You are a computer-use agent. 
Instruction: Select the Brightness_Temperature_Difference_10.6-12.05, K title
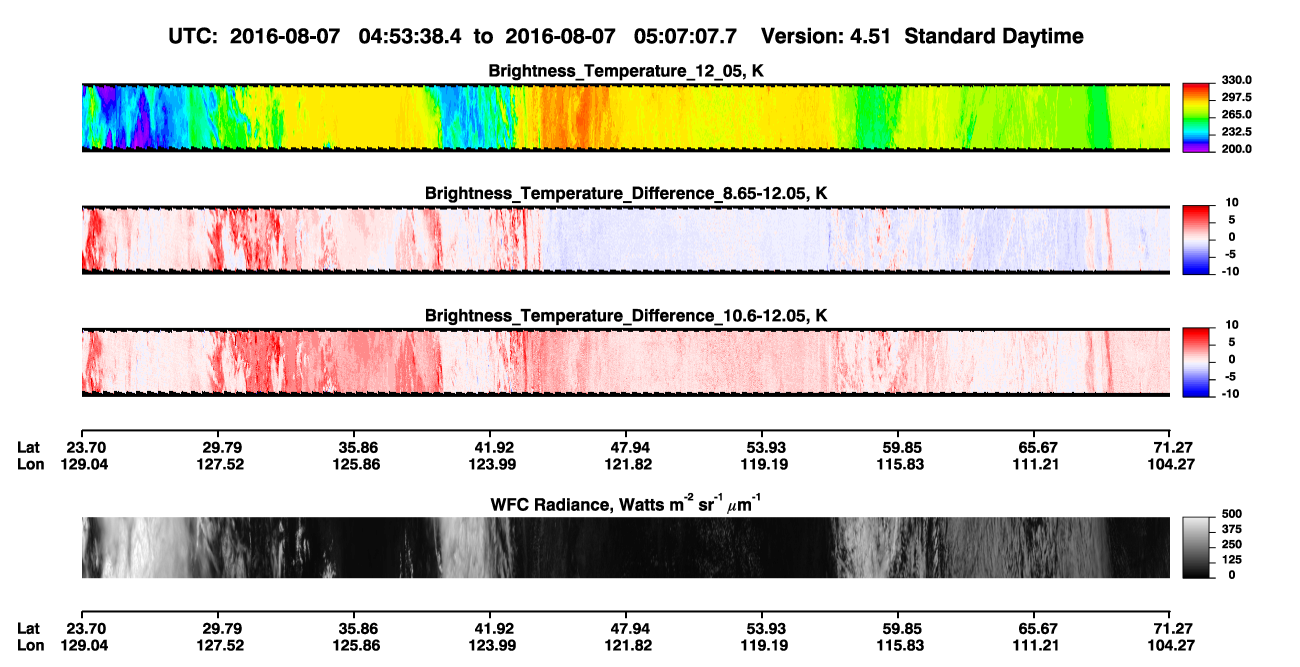point(626,316)
